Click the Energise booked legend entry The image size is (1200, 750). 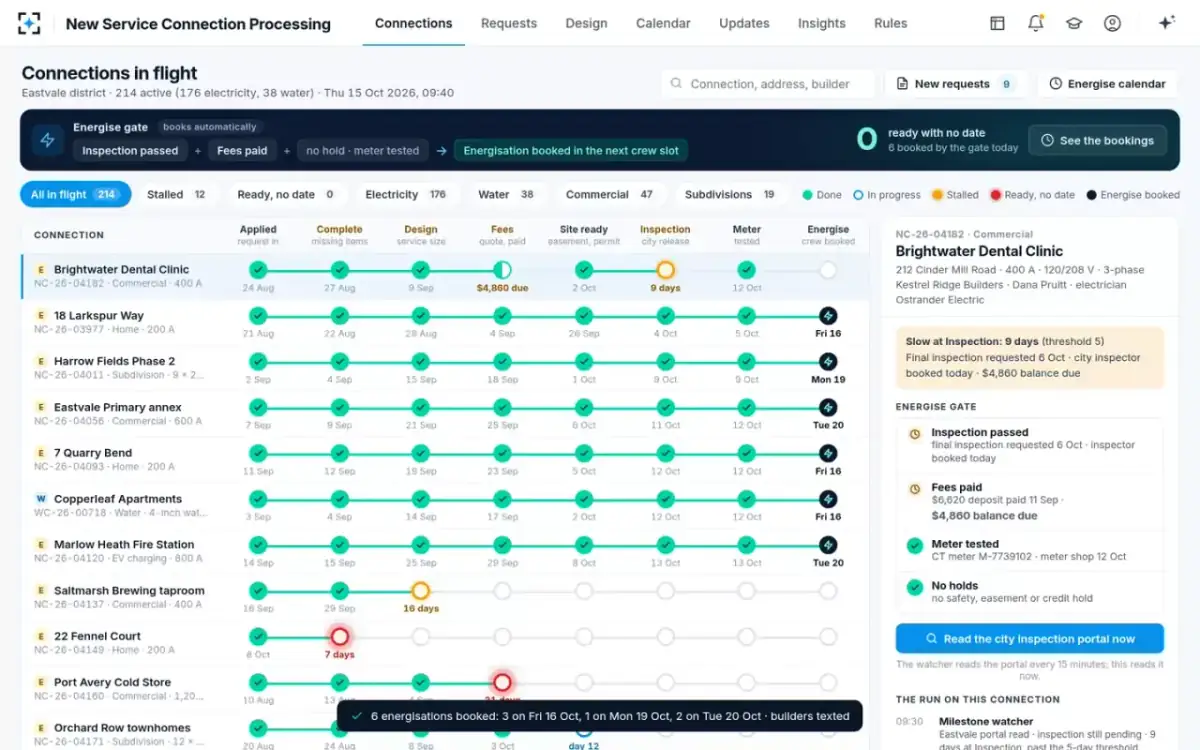[x=1132, y=195]
